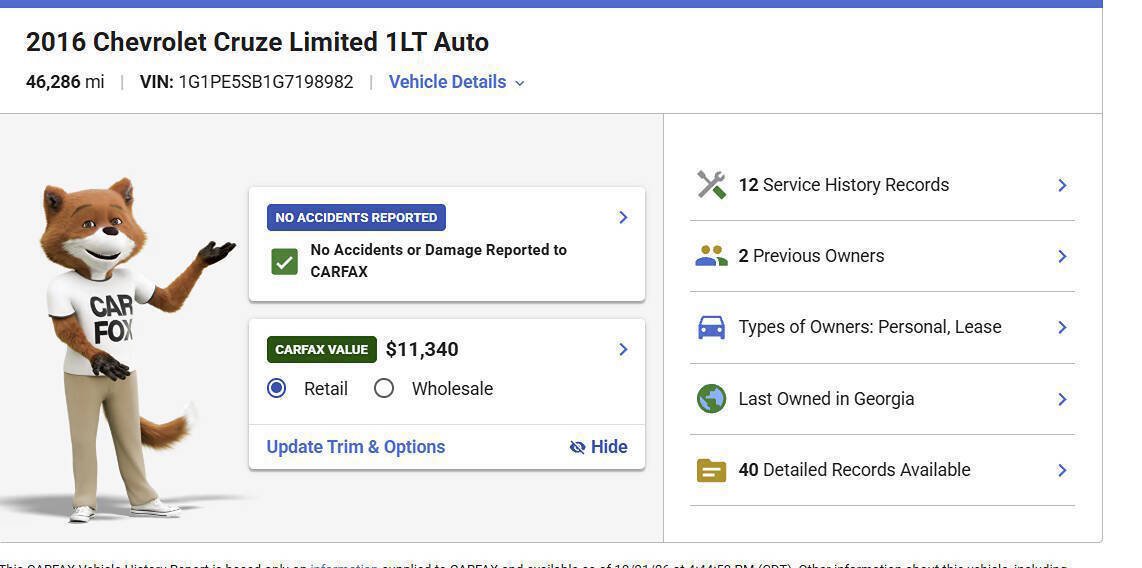Open chevron beside CARFAX Value $11,340
The image size is (1142, 568).
click(x=623, y=350)
